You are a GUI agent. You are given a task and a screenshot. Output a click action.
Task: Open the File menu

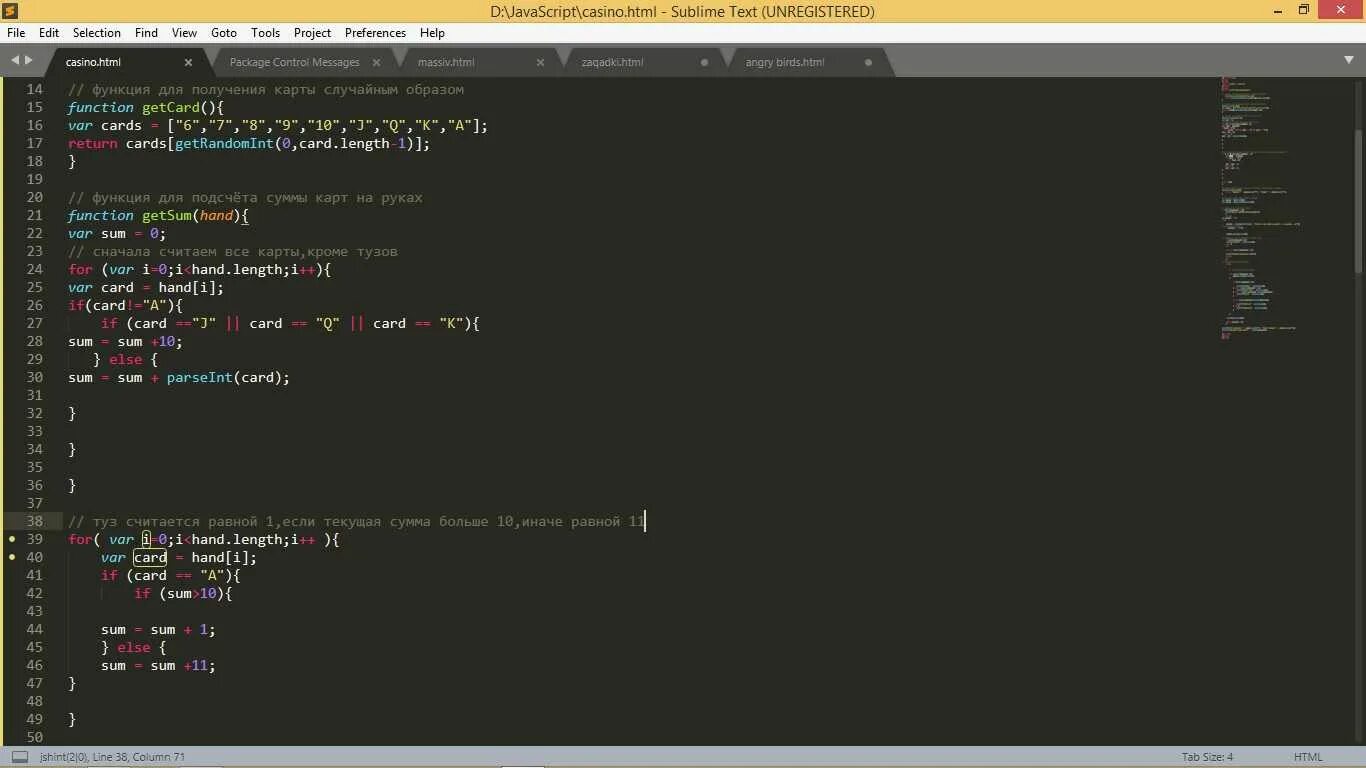coord(16,33)
